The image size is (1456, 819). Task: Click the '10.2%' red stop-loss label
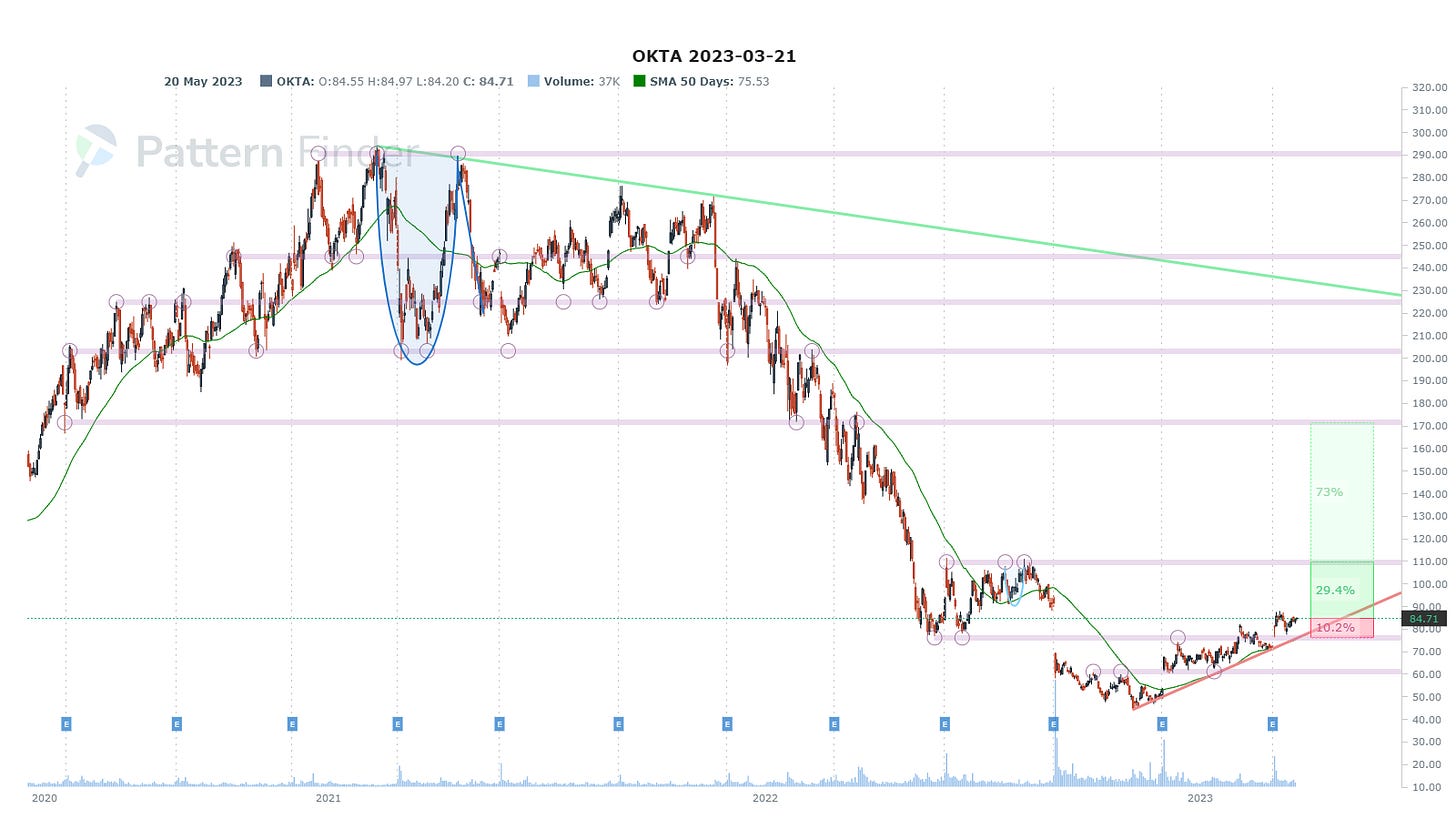(1335, 628)
